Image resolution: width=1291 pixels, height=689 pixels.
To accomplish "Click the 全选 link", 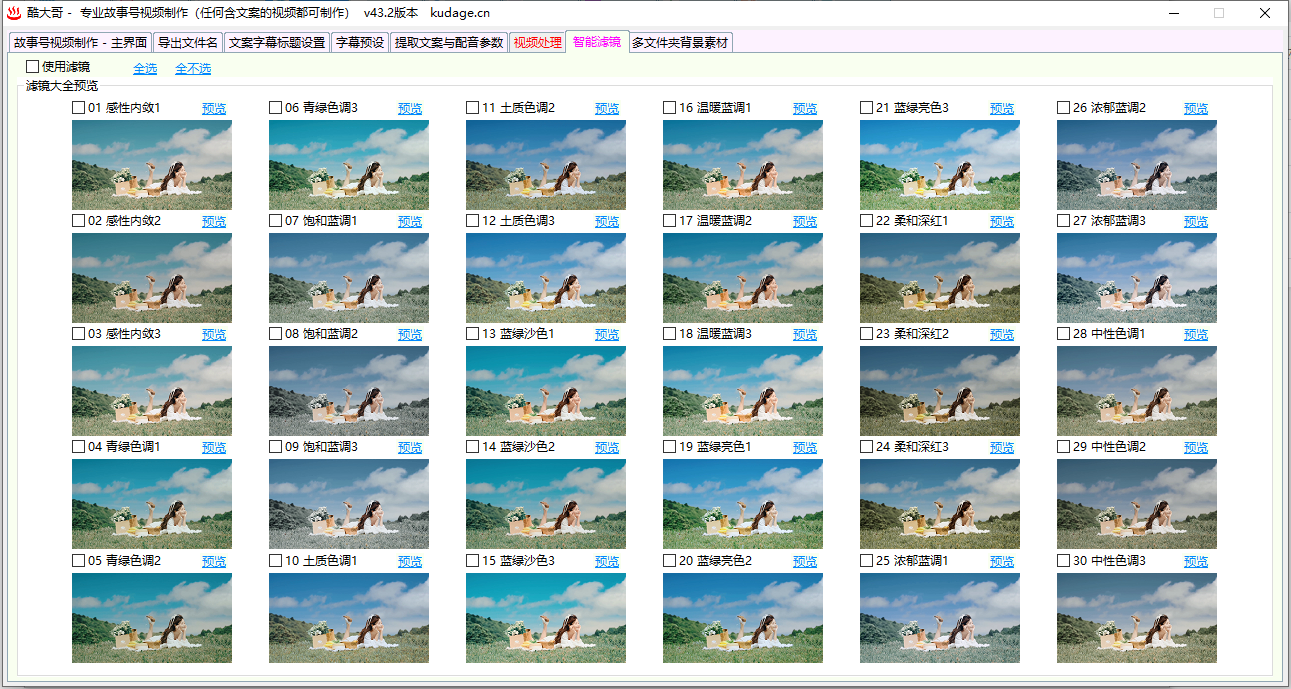I will point(145,69).
